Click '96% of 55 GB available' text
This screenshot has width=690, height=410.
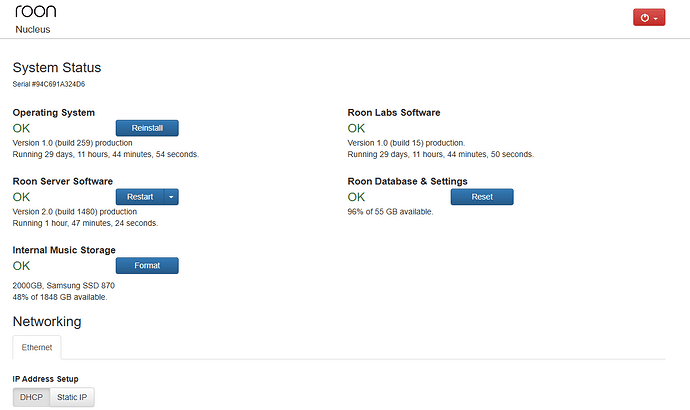coord(390,212)
